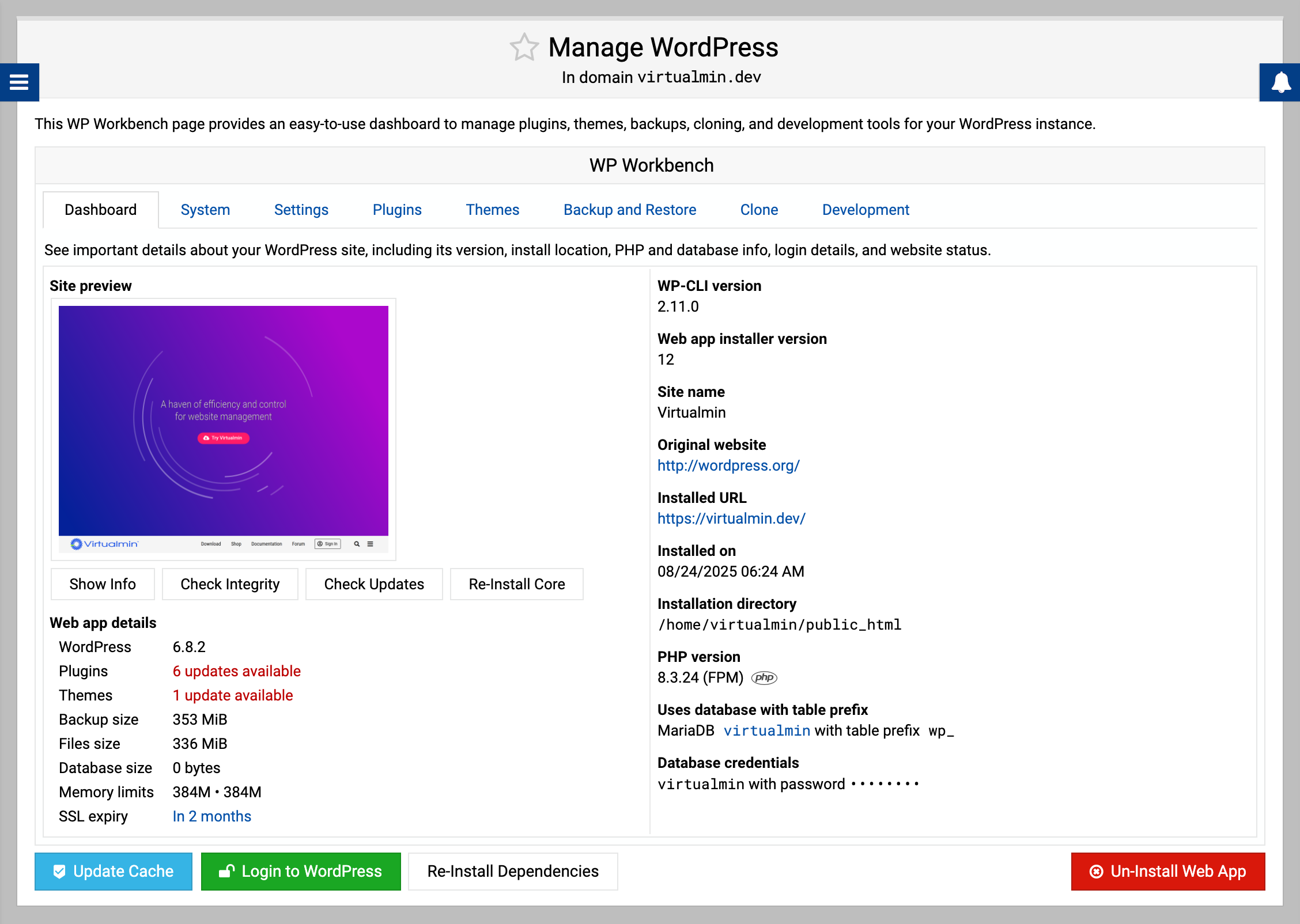Select the Files size 336 MiB value
The width and height of the screenshot is (1300, 924).
[x=200, y=744]
